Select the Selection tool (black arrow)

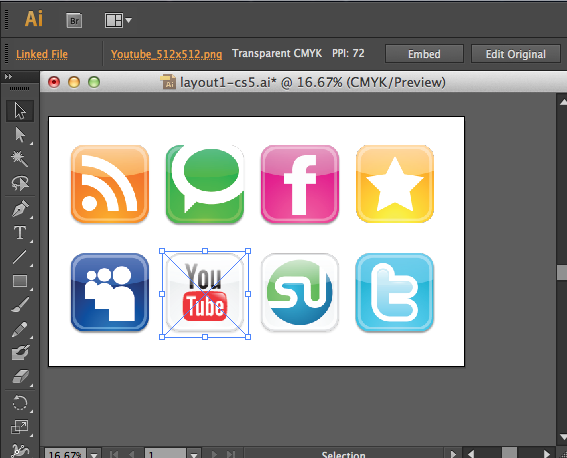(20, 111)
